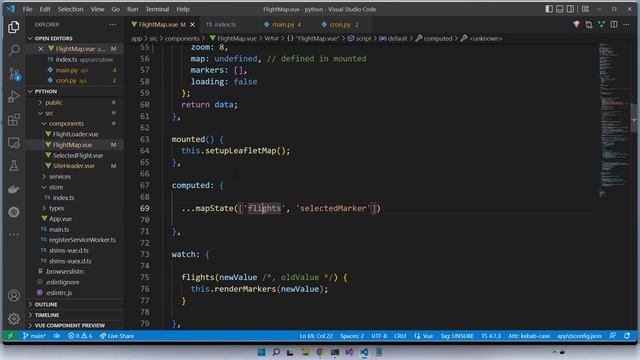Change indentation via Spaces: 2
The height and width of the screenshot is (360, 640).
click(352, 336)
